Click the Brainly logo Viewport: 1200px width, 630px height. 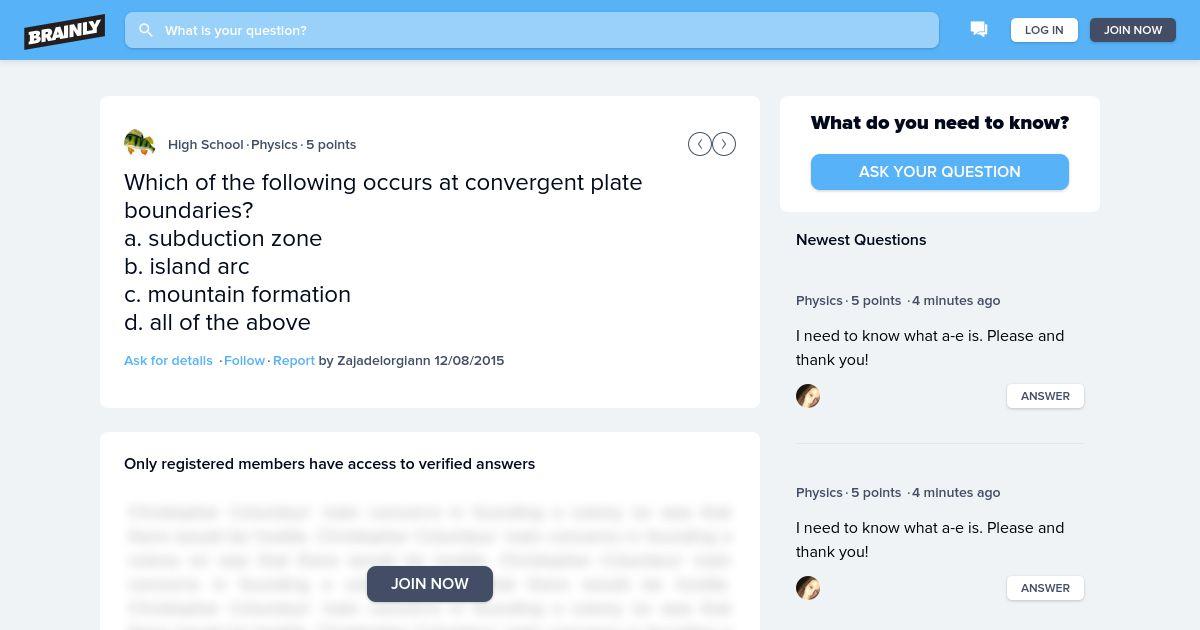[x=65, y=31]
